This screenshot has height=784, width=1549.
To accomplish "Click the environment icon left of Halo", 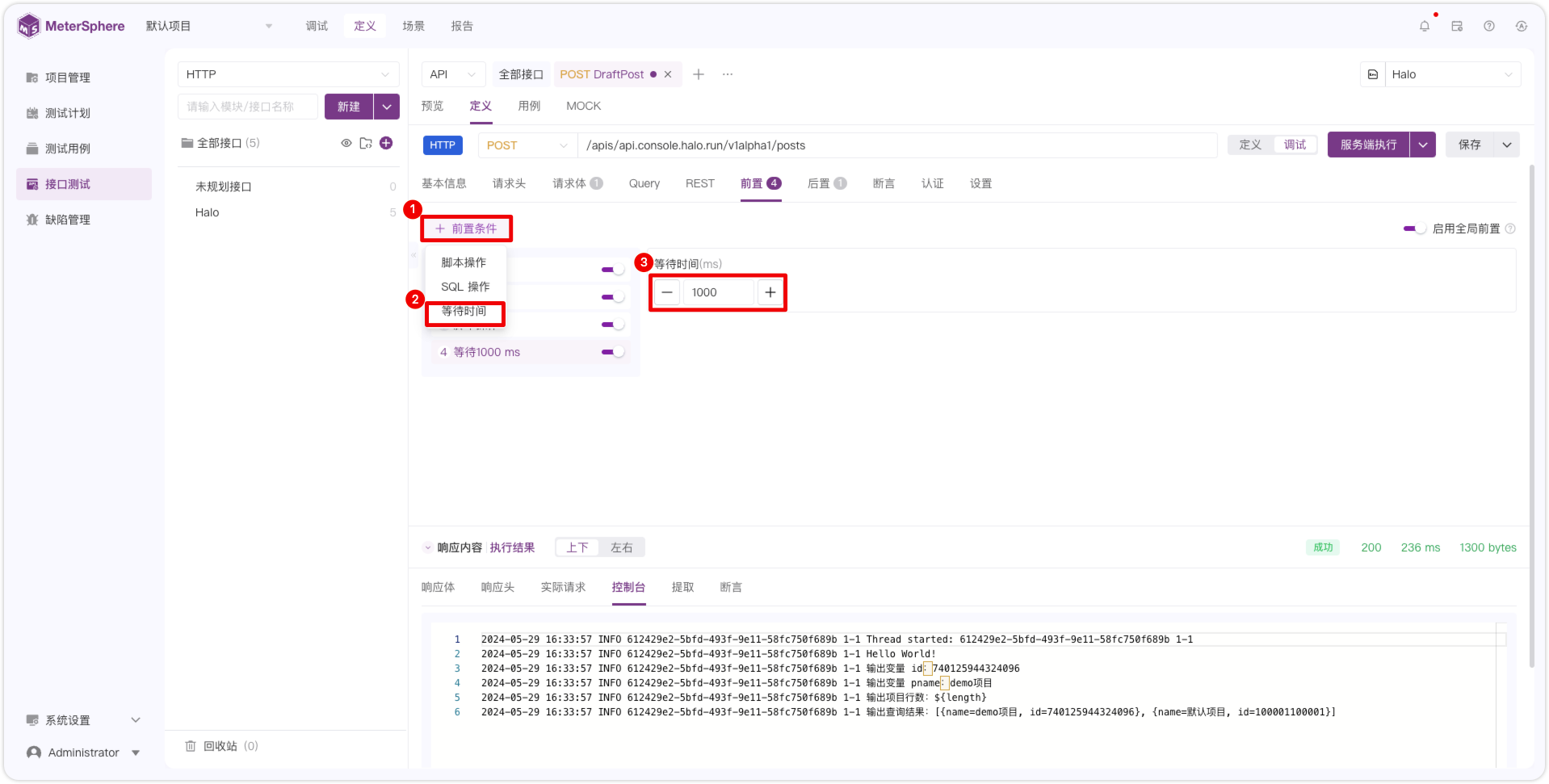I will (x=1373, y=74).
